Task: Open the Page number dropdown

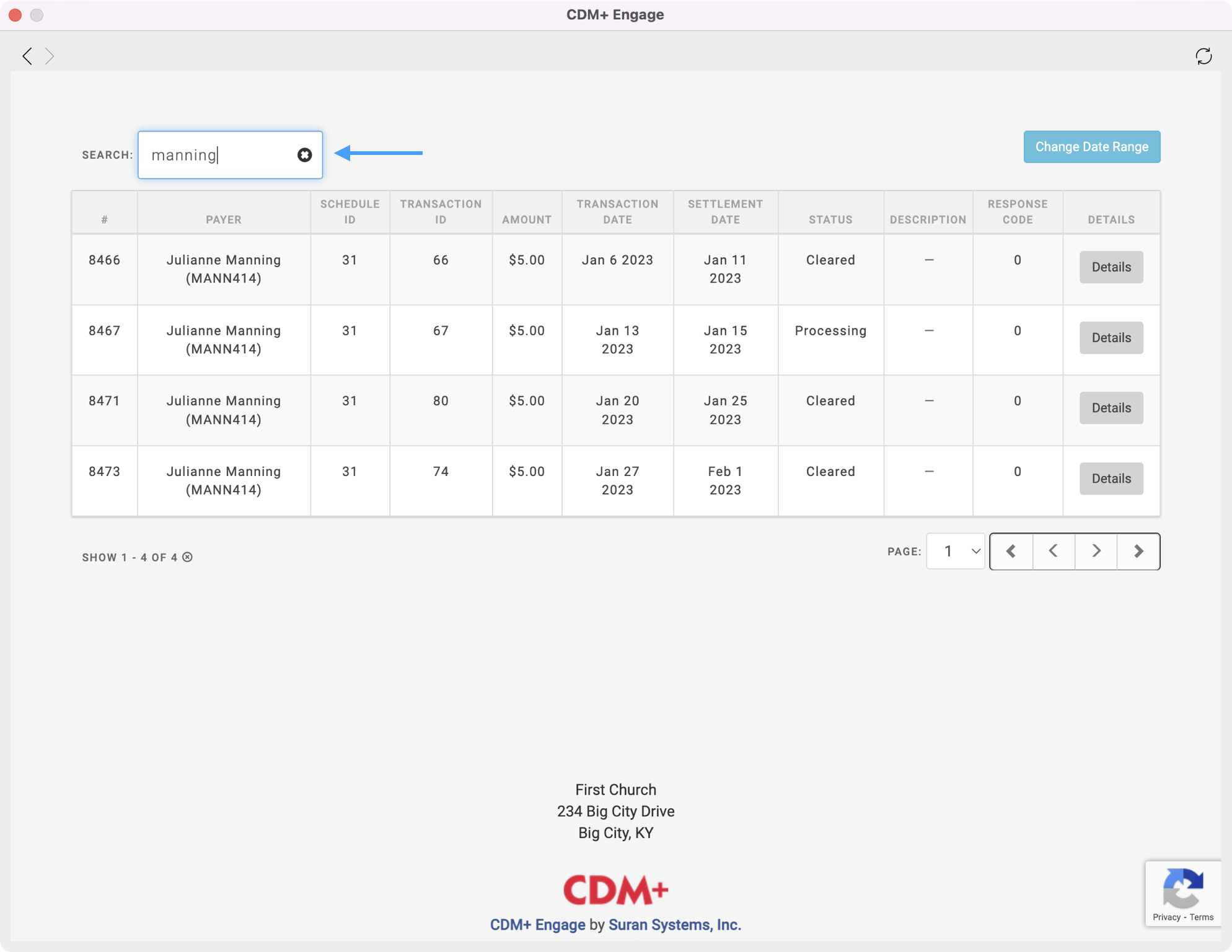Action: [955, 551]
